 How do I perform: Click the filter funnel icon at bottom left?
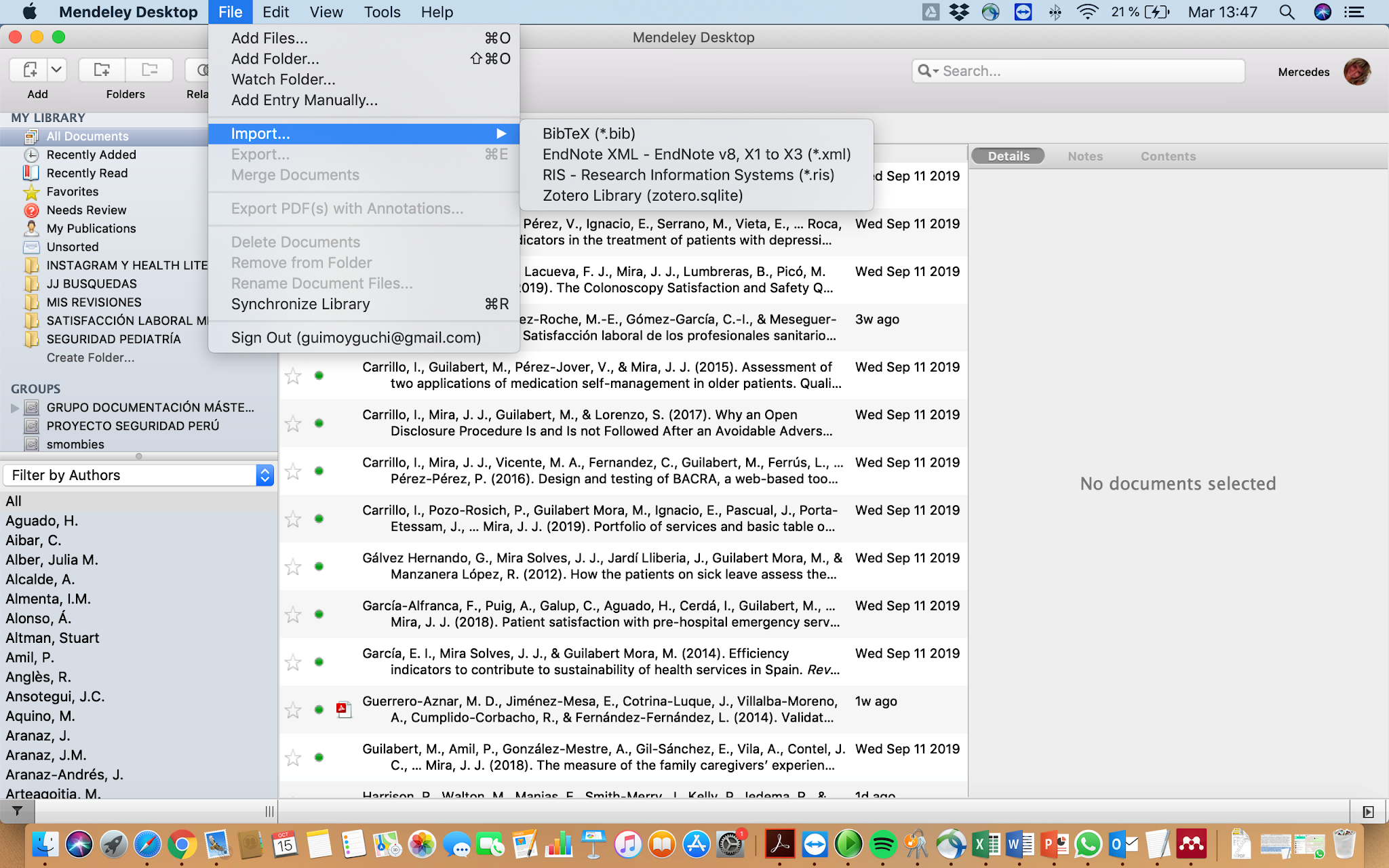18,811
